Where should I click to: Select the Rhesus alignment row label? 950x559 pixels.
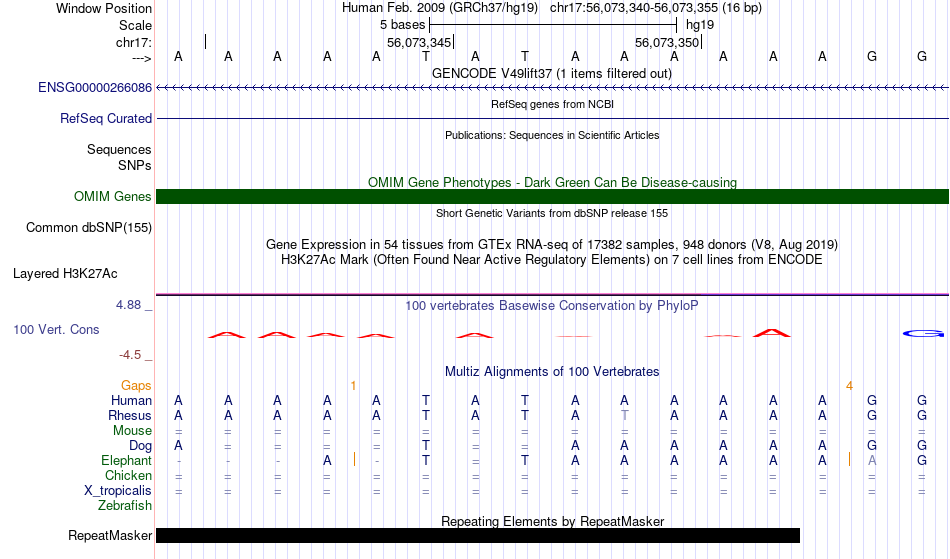pos(130,416)
